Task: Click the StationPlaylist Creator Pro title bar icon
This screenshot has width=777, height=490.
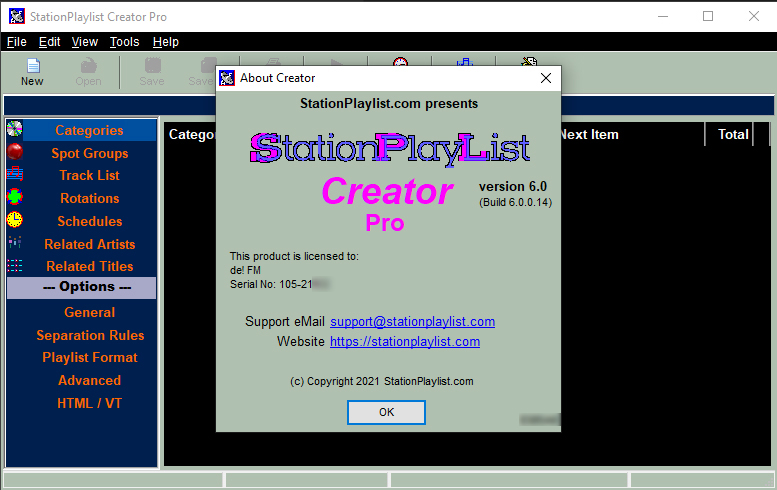Action: click(x=16, y=16)
